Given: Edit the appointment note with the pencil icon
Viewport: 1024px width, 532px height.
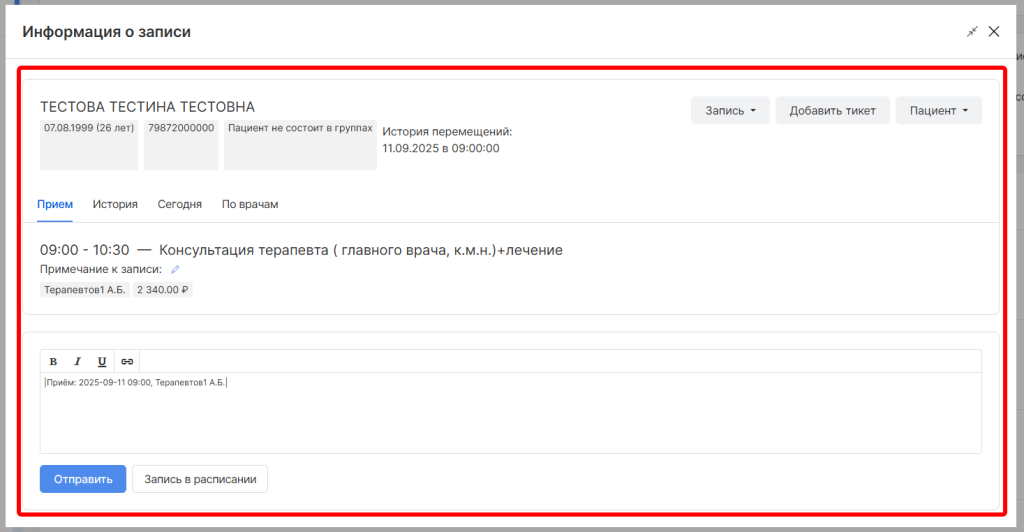Looking at the screenshot, I should click(175, 269).
